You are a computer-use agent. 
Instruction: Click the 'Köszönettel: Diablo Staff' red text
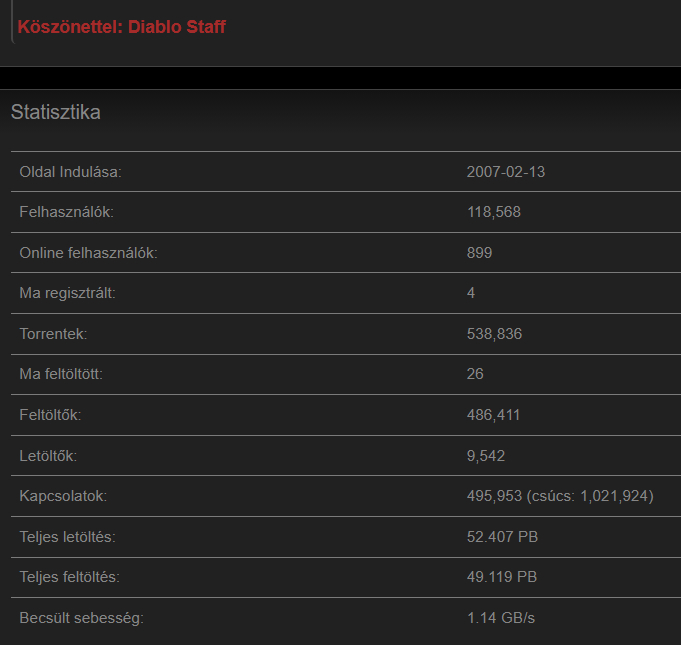[x=122, y=27]
